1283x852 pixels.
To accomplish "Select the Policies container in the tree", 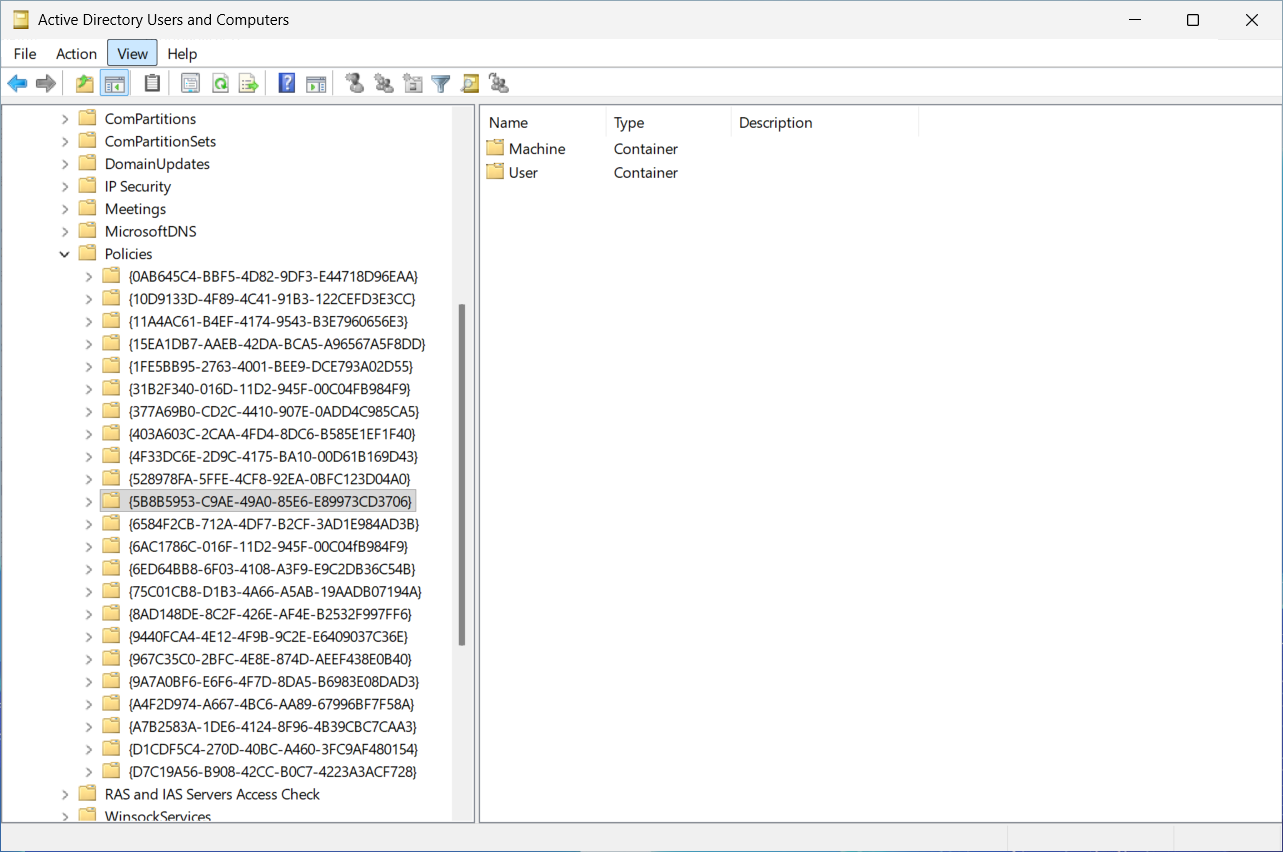I will pyautogui.click(x=129, y=254).
